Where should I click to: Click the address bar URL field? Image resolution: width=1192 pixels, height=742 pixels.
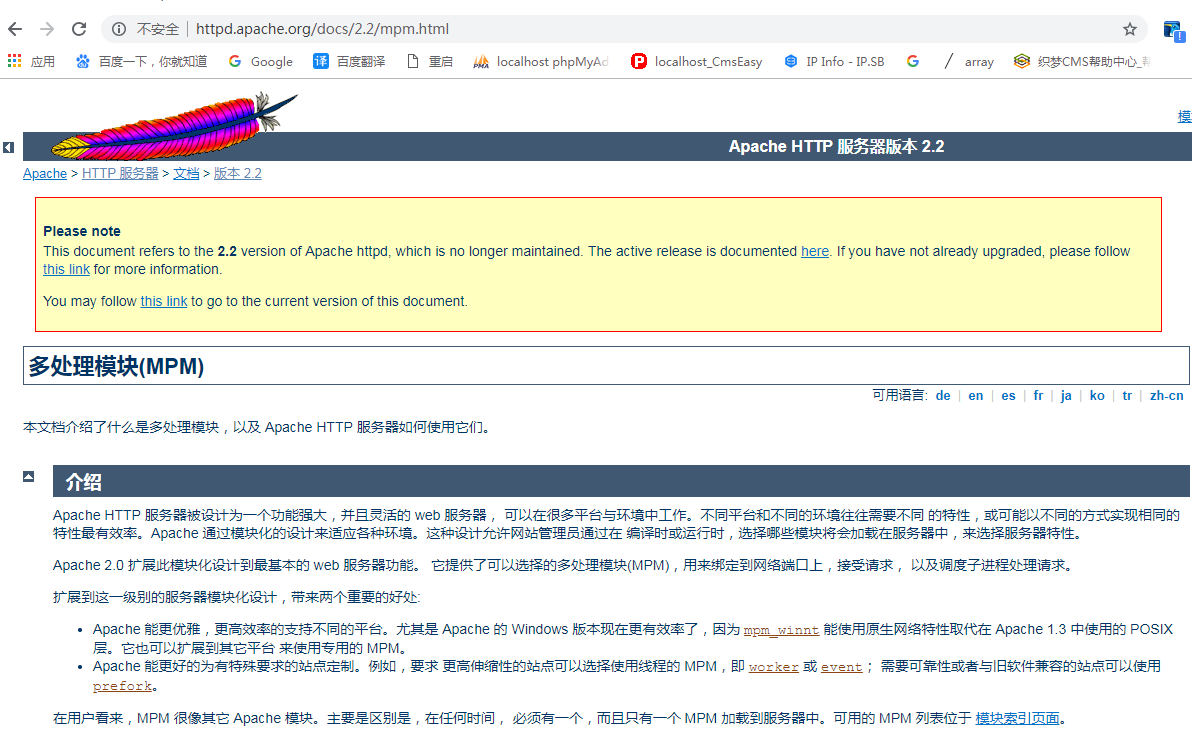[600, 29]
